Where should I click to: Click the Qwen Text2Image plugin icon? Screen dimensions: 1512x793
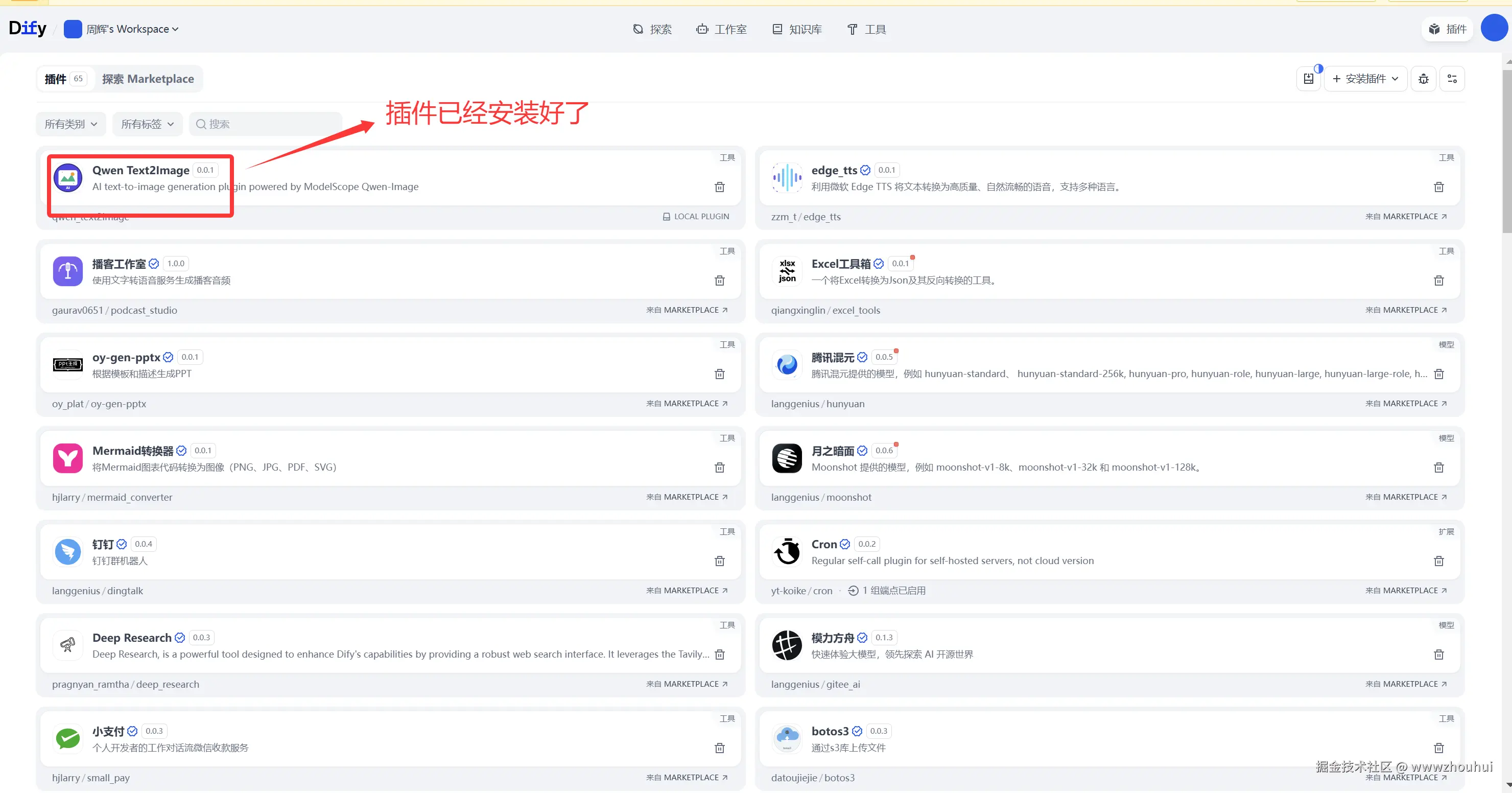[x=68, y=178]
